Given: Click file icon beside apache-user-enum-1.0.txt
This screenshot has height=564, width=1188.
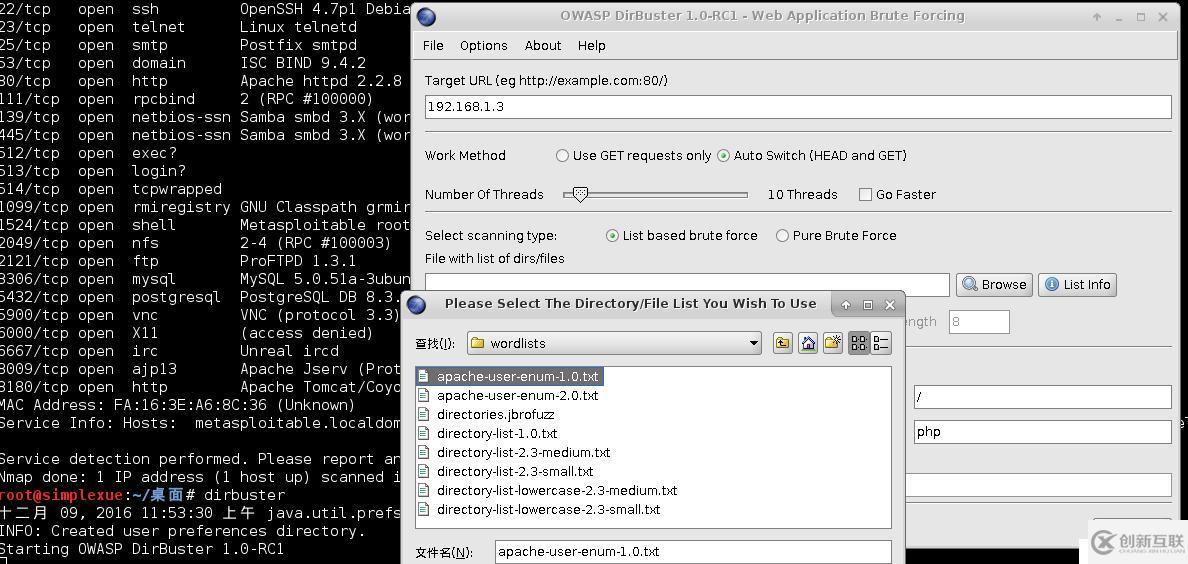Looking at the screenshot, I should 424,377.
